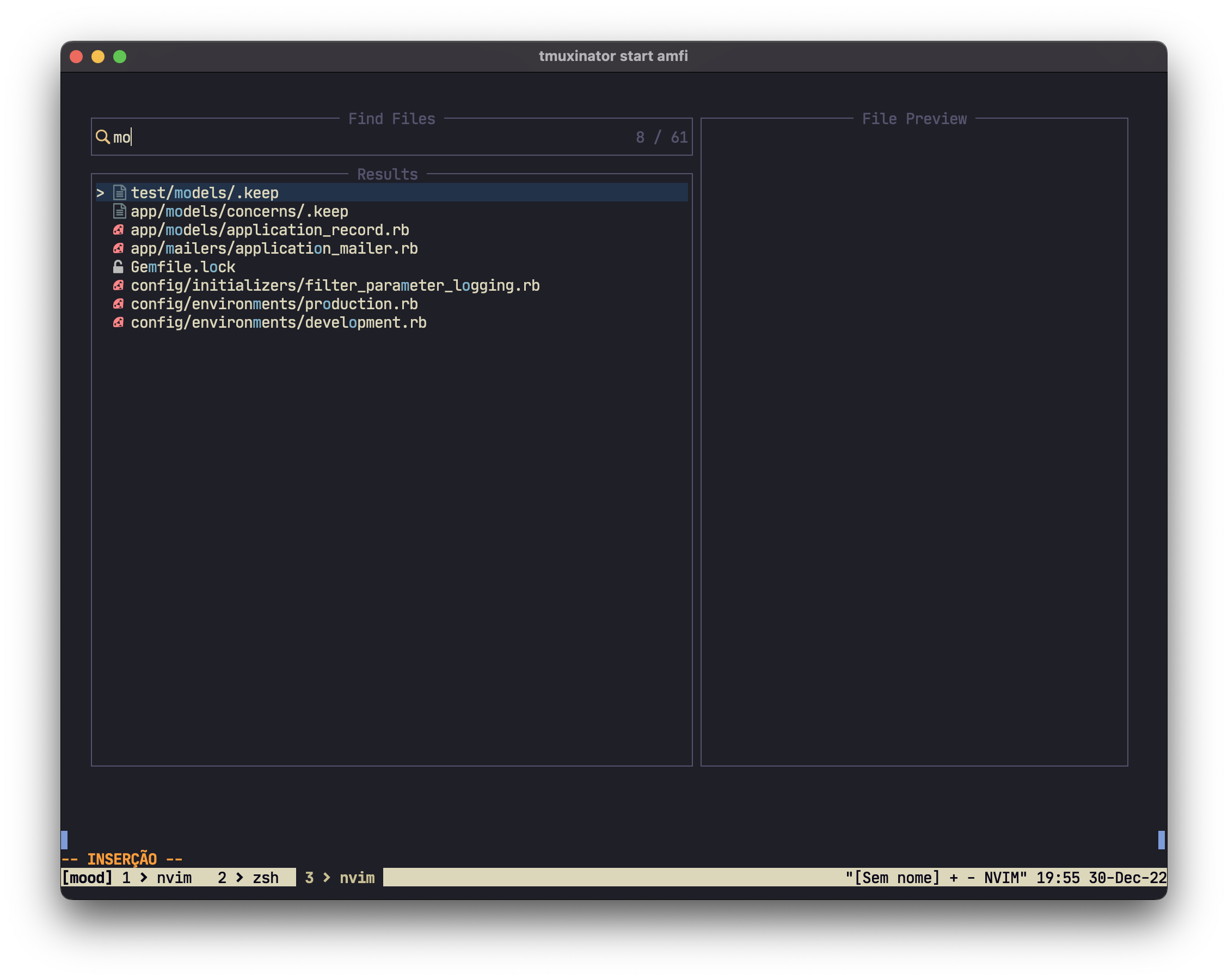Click the green fullscreen window button
This screenshot has height=980, width=1228.
pos(120,57)
